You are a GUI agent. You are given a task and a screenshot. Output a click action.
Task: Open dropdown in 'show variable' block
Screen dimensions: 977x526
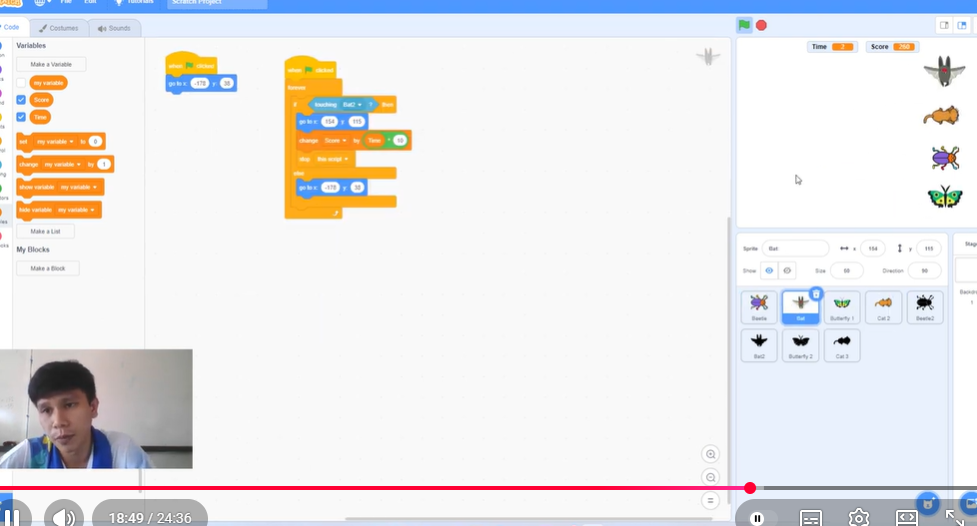click(x=79, y=187)
